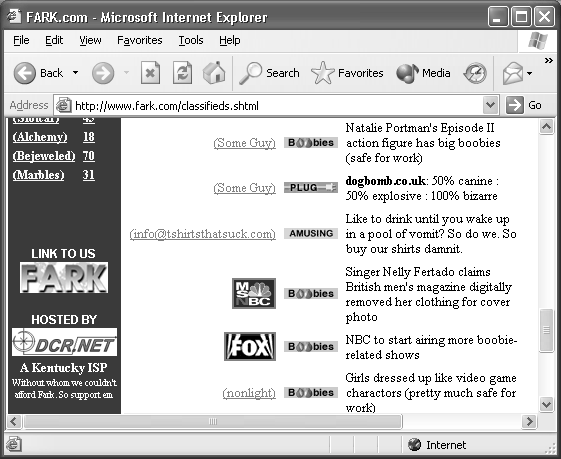The height and width of the screenshot is (459, 561).
Task: Click the horizontal scrollbar right arrow
Action: [529, 421]
